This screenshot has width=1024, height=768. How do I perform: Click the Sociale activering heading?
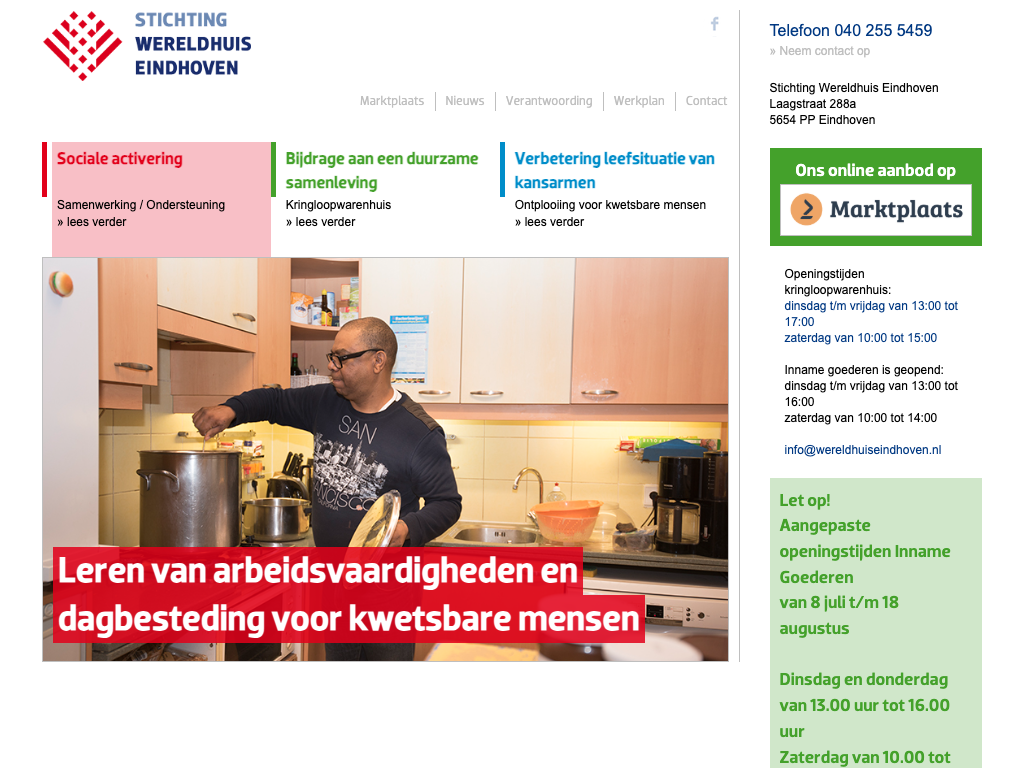coord(120,159)
